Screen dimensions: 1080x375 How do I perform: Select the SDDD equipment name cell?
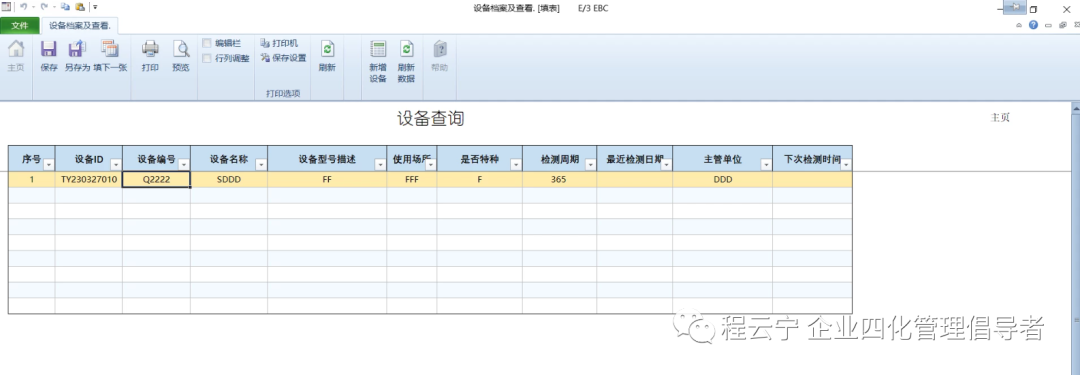click(229, 179)
